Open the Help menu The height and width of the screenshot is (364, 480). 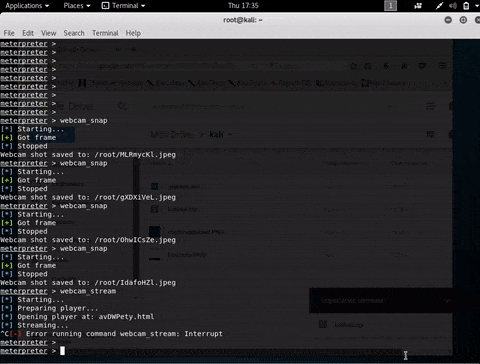point(133,33)
